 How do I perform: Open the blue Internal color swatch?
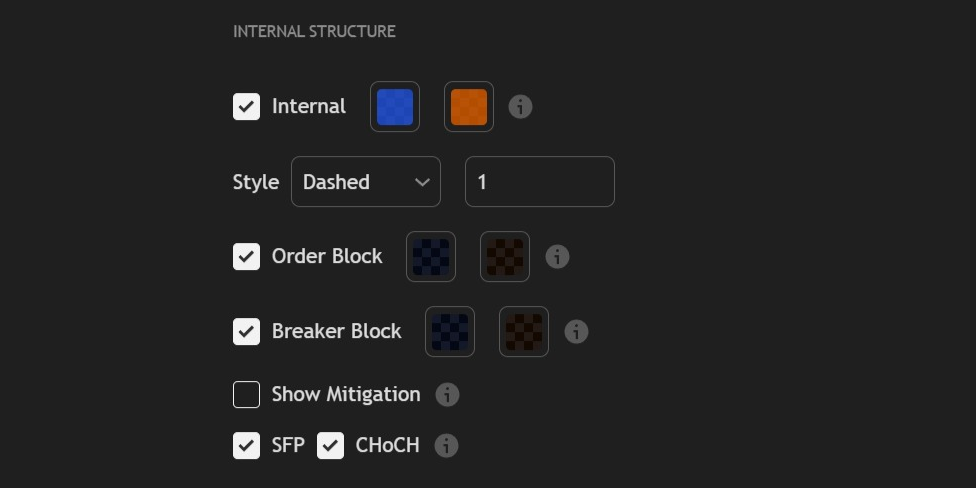coord(395,107)
